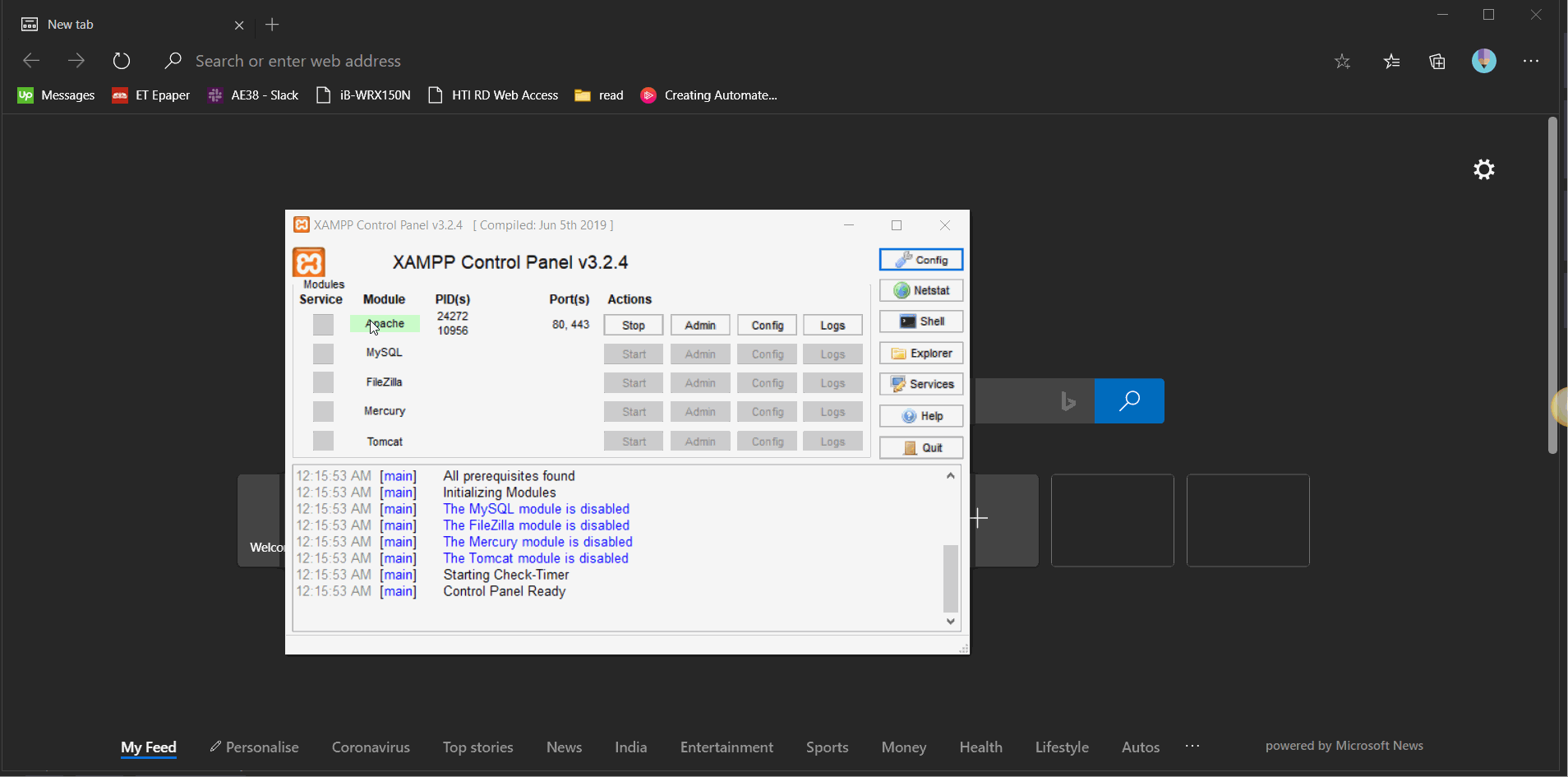Toggle the Apache service checkbox
1568x777 pixels.
pyautogui.click(x=323, y=325)
